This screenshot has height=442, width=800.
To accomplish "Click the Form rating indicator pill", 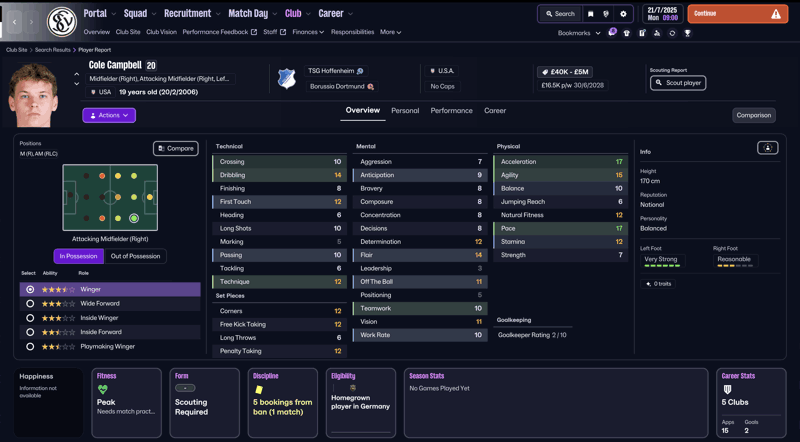I will coord(185,388).
